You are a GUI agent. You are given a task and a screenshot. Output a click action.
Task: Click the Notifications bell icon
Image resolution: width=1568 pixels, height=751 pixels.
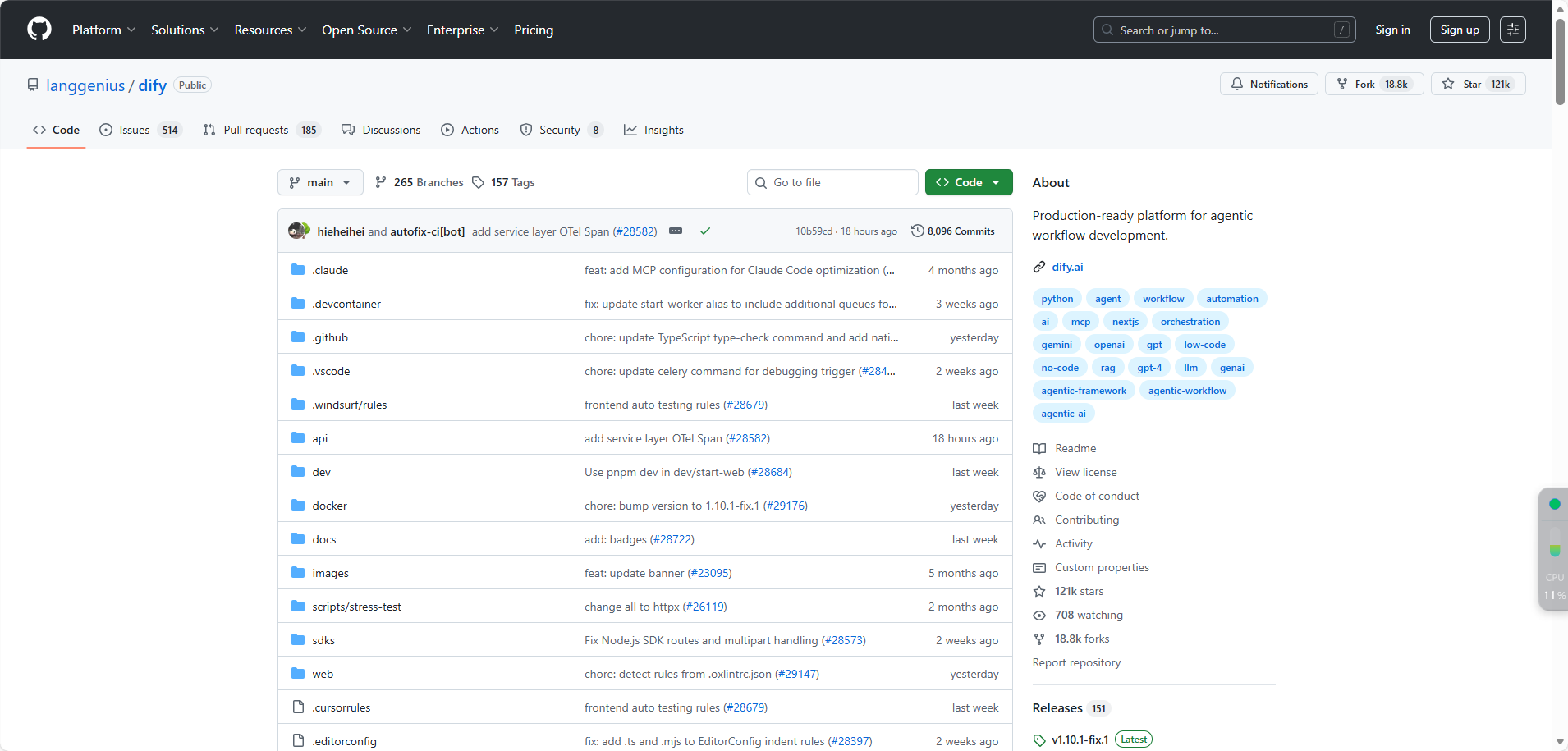(x=1237, y=84)
